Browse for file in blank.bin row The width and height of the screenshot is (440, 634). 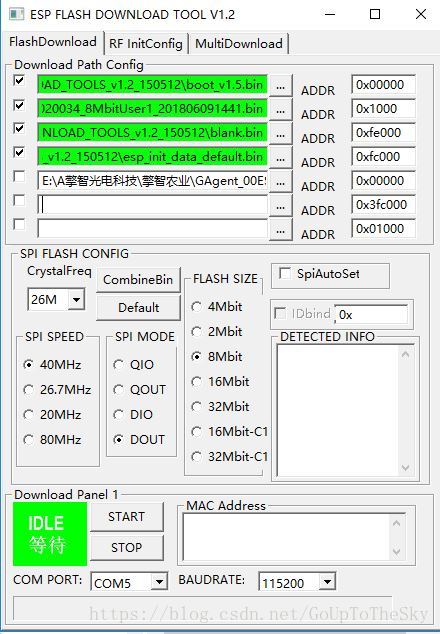[x=280, y=133]
